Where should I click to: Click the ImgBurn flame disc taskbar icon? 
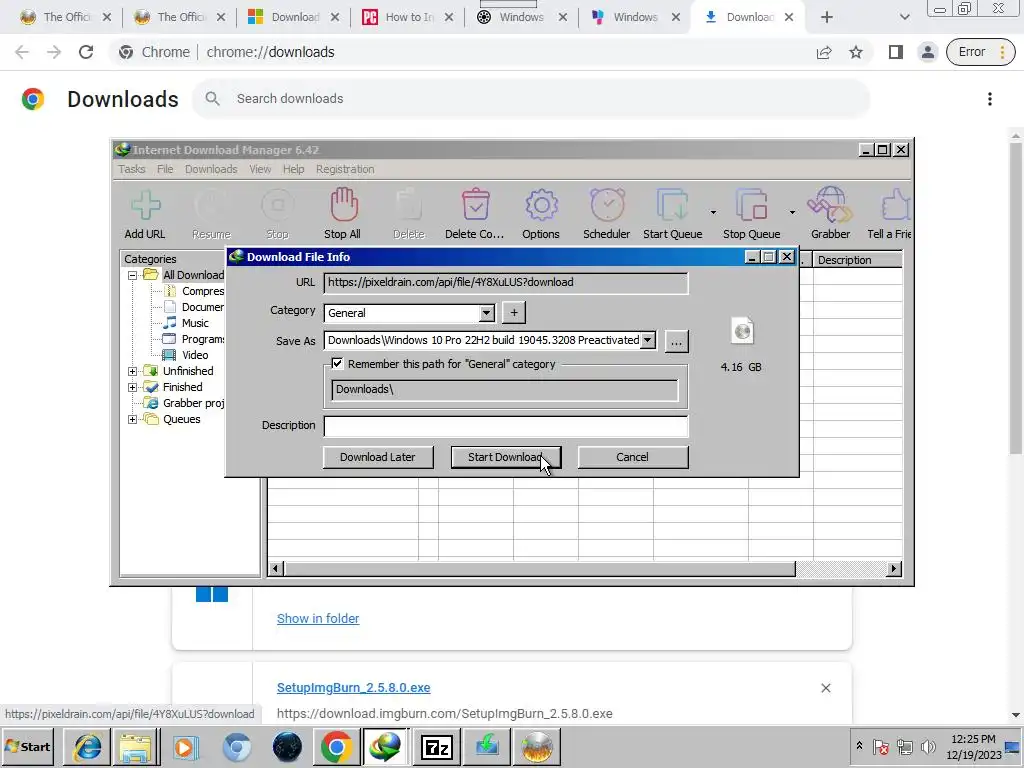point(537,746)
